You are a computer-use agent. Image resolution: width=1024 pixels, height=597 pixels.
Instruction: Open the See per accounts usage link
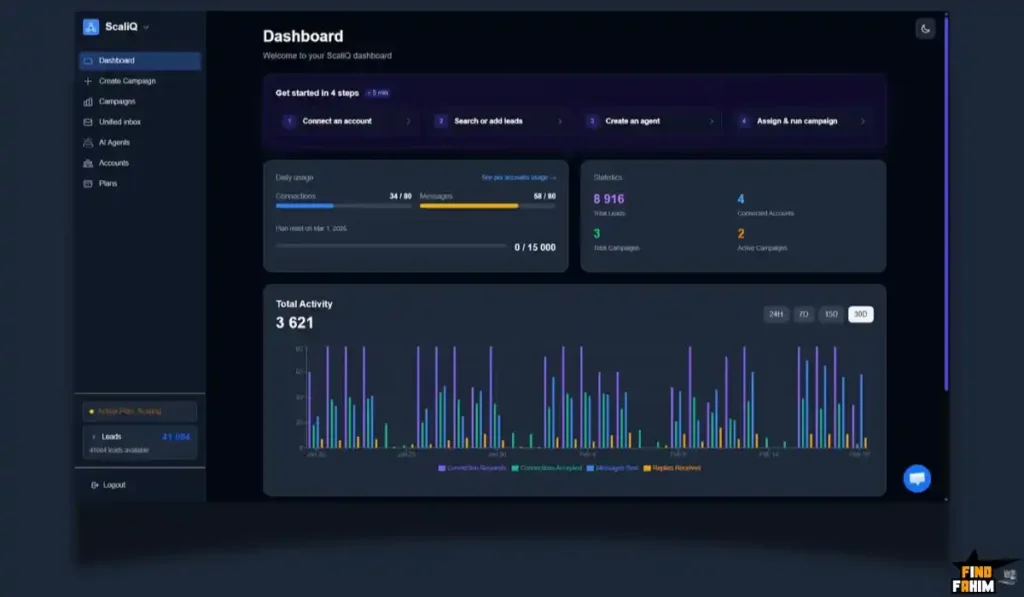pyautogui.click(x=518, y=177)
